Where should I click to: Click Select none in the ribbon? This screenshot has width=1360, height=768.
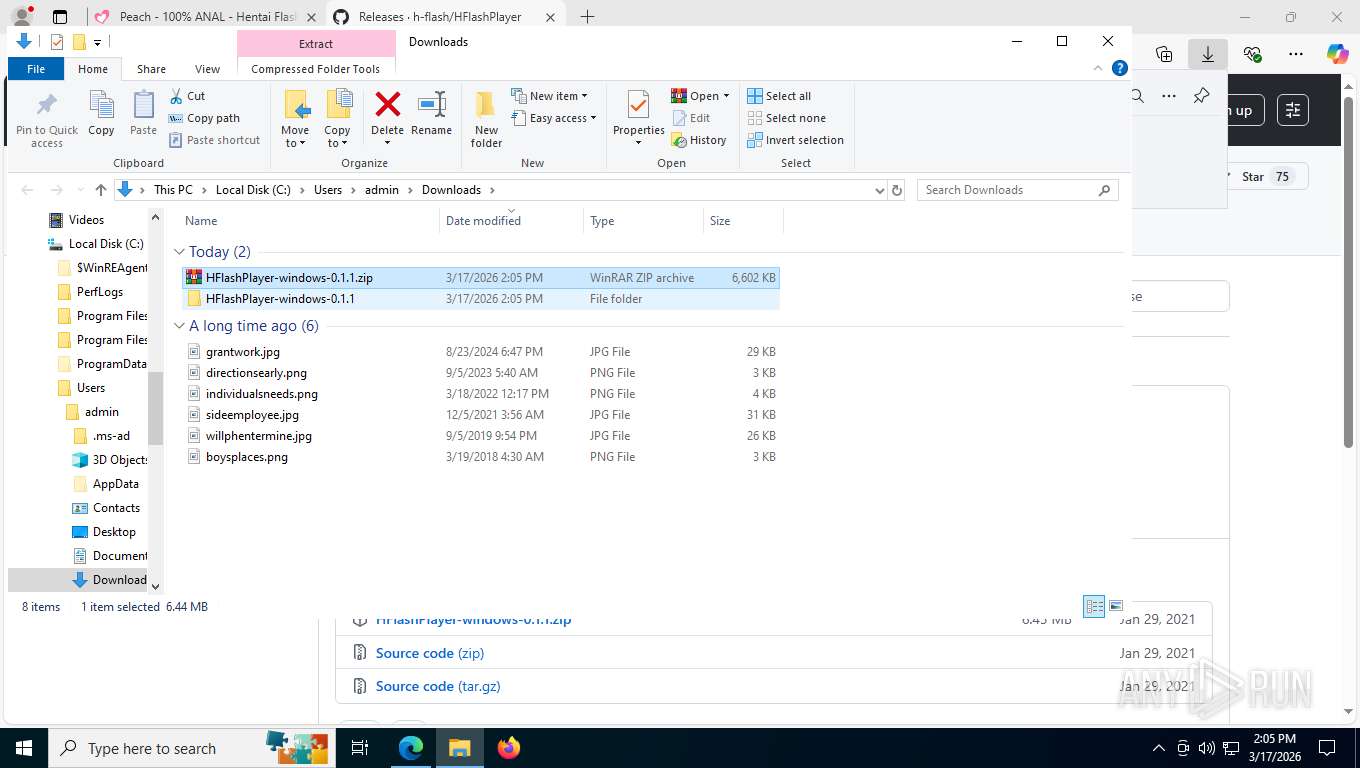tap(786, 118)
